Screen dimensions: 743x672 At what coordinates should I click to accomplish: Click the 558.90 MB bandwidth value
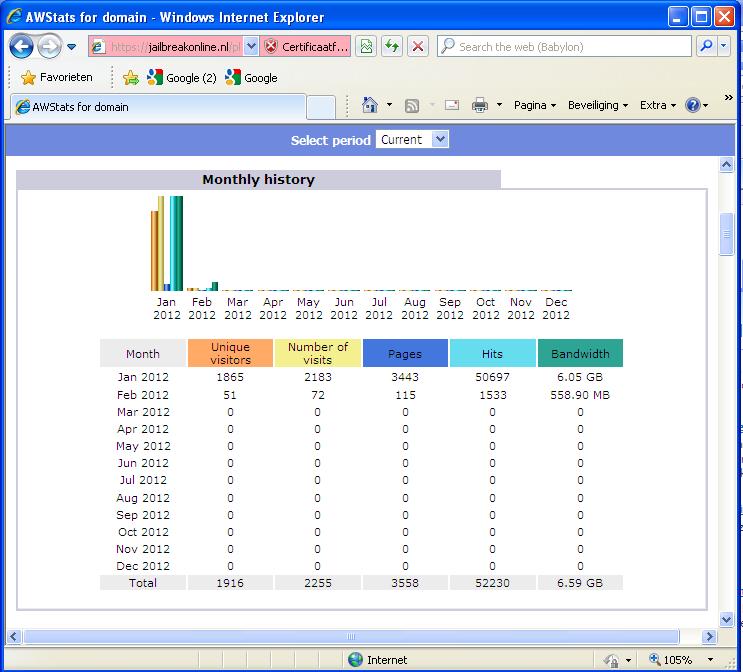[x=580, y=395]
